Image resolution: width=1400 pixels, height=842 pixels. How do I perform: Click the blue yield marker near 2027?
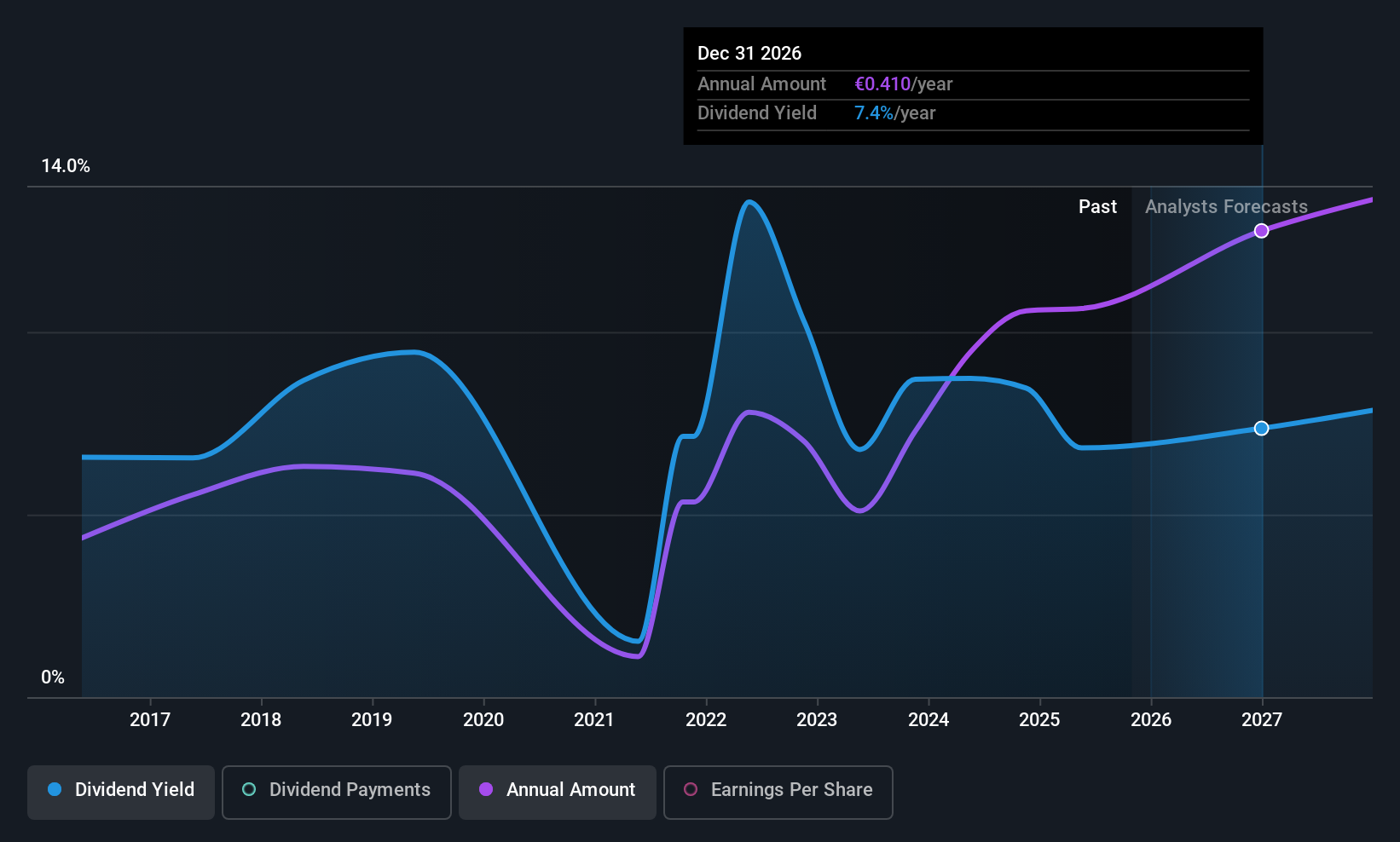(1261, 429)
